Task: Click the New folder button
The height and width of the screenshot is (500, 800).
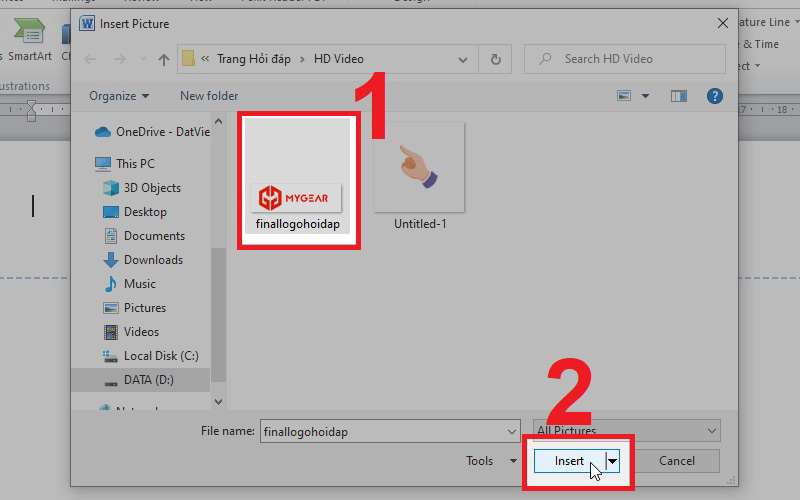Action: pyautogui.click(x=209, y=96)
